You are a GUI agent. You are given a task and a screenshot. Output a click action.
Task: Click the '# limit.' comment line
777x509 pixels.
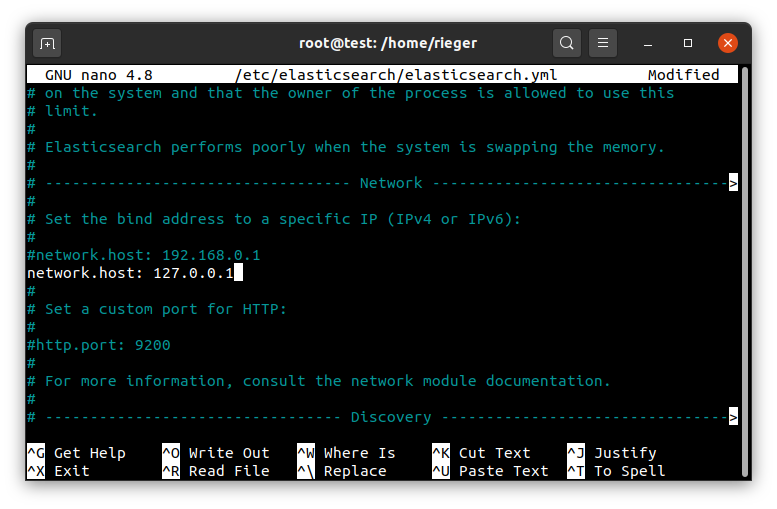click(x=62, y=111)
